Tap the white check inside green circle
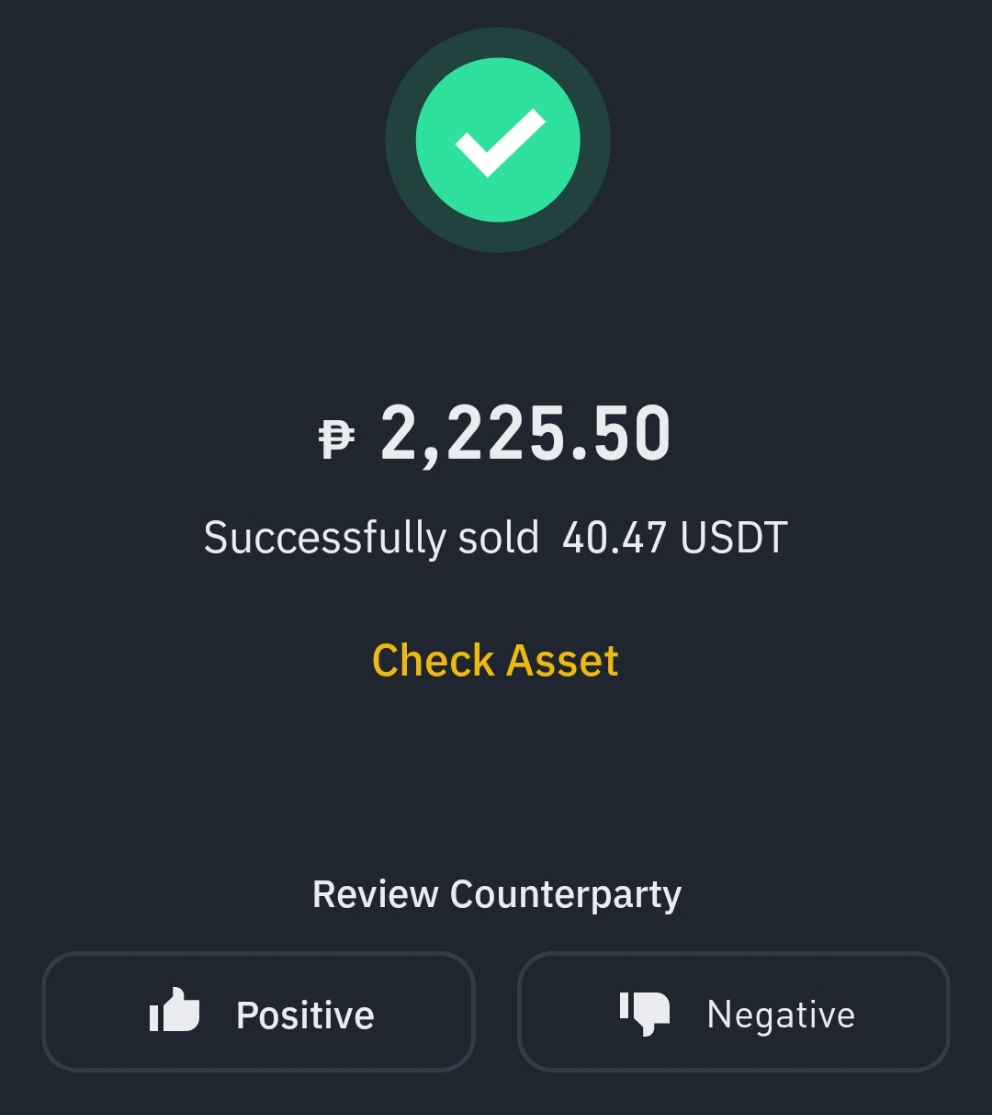 (500, 142)
